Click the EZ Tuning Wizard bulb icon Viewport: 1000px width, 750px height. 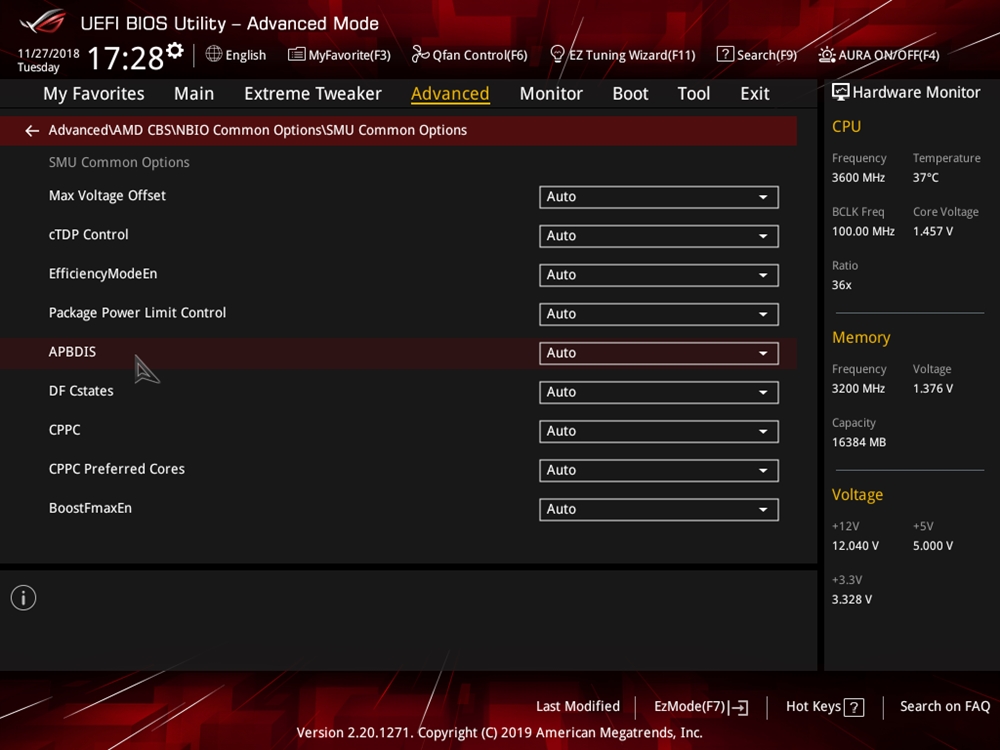point(557,54)
